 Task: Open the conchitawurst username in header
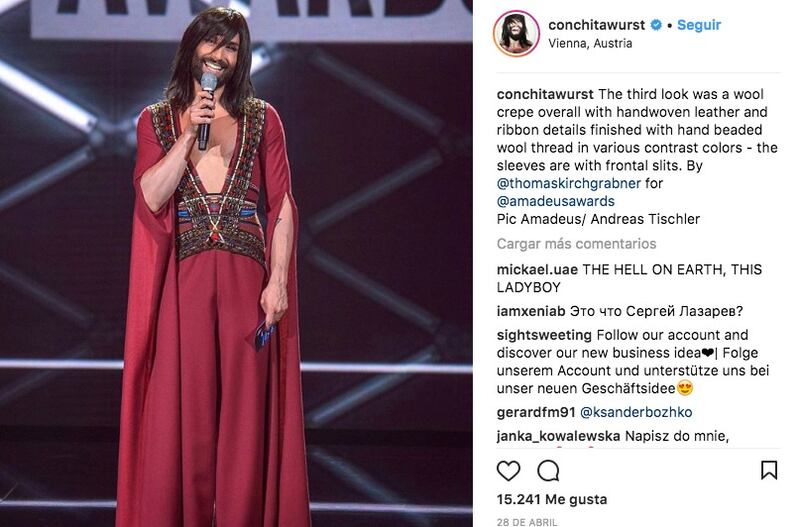596,24
